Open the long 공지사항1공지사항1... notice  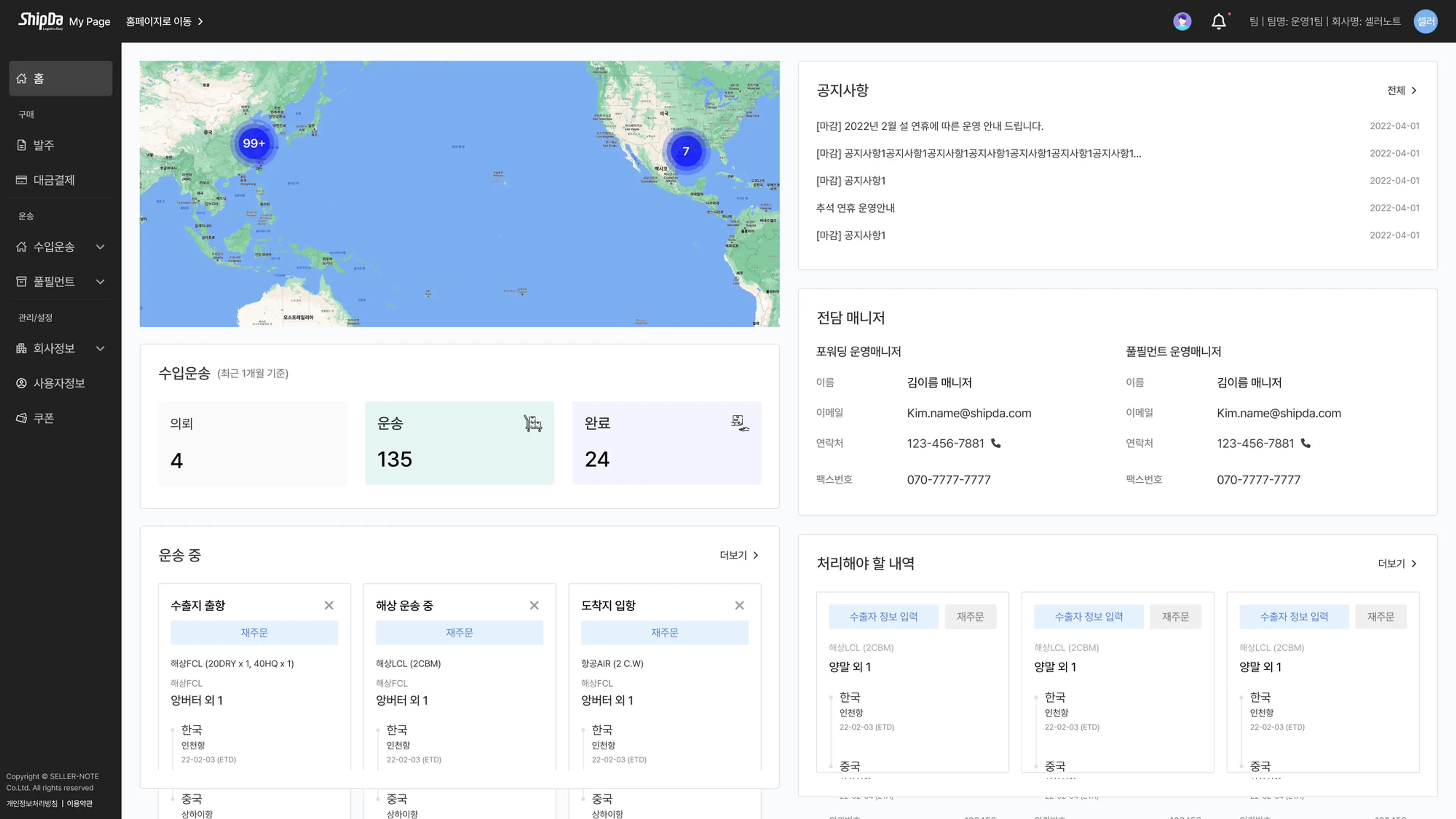(978, 153)
